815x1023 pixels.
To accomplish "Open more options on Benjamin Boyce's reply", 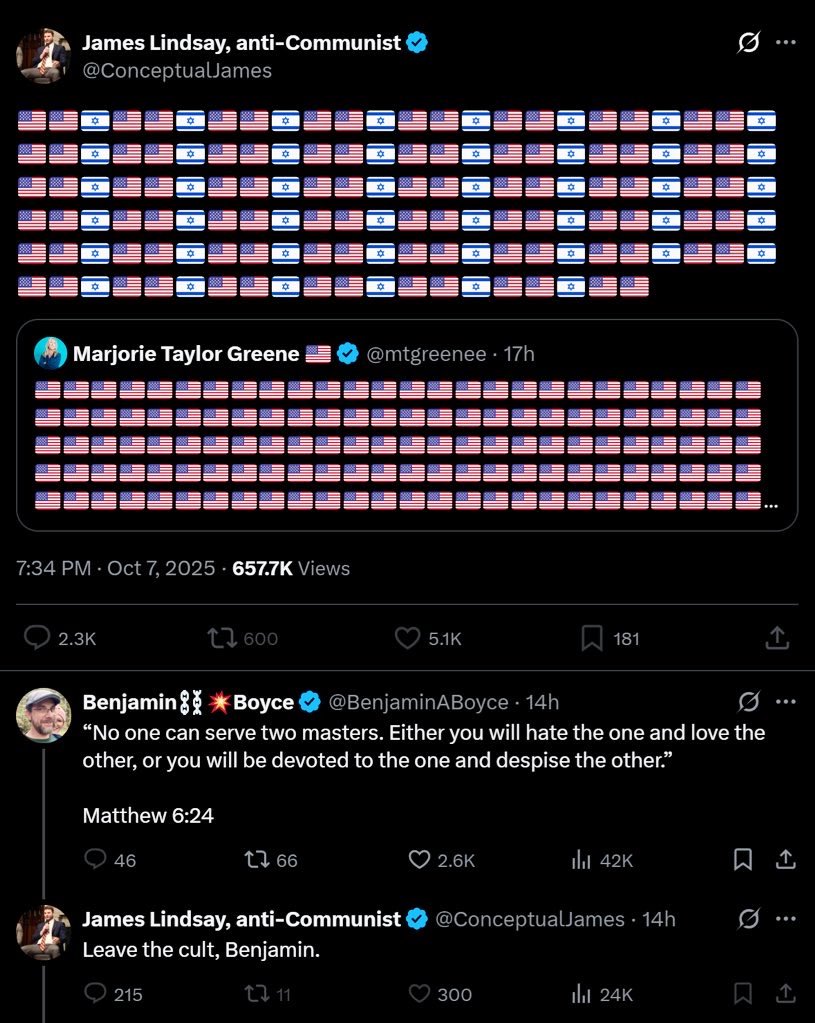I will point(786,701).
